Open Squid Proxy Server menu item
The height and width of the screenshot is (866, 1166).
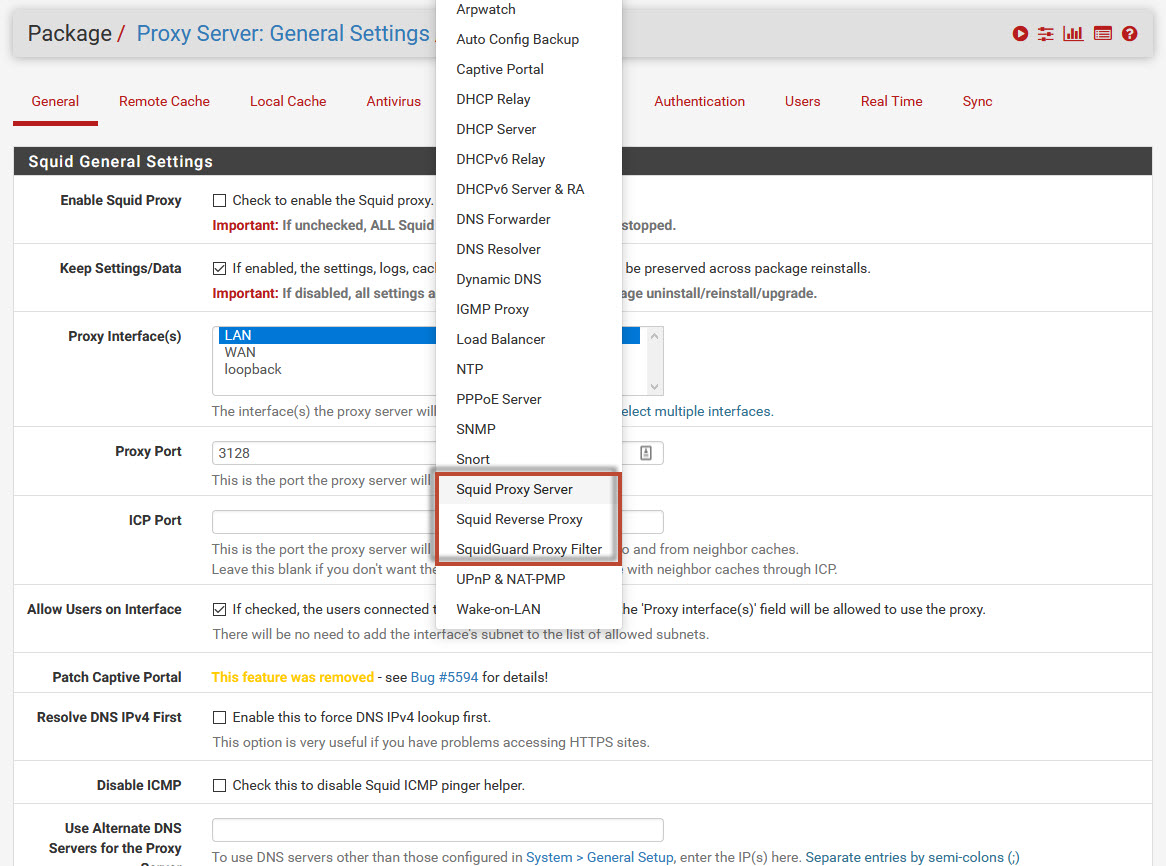tap(529, 489)
